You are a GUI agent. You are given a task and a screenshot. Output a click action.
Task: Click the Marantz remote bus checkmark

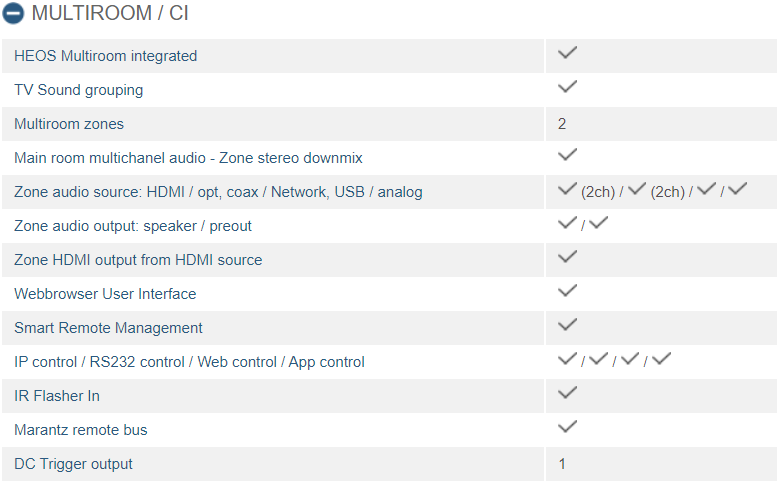[x=567, y=427]
